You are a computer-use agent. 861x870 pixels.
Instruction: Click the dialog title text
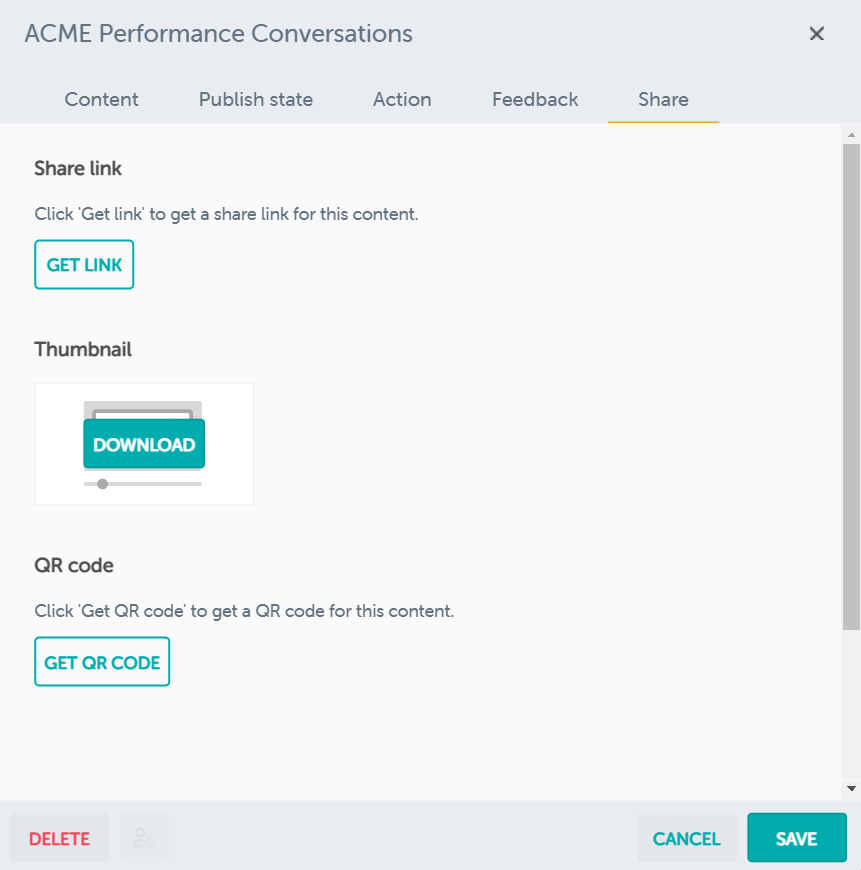[x=218, y=34]
